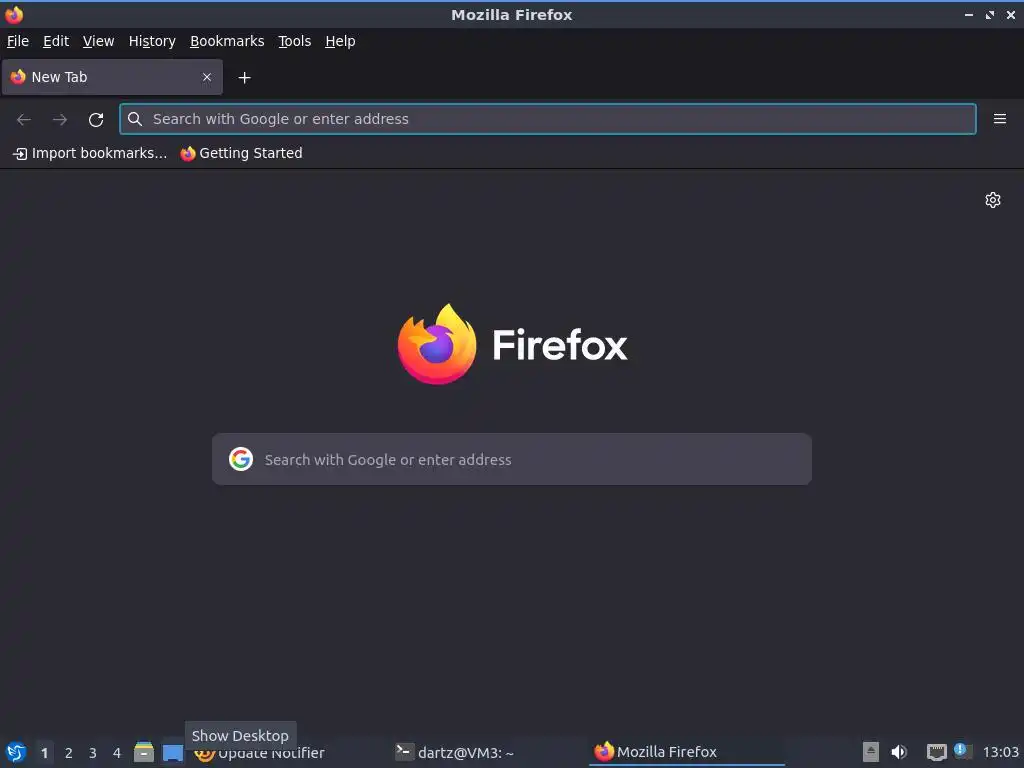
Task: Open Getting Started bookmark
Action: click(242, 153)
